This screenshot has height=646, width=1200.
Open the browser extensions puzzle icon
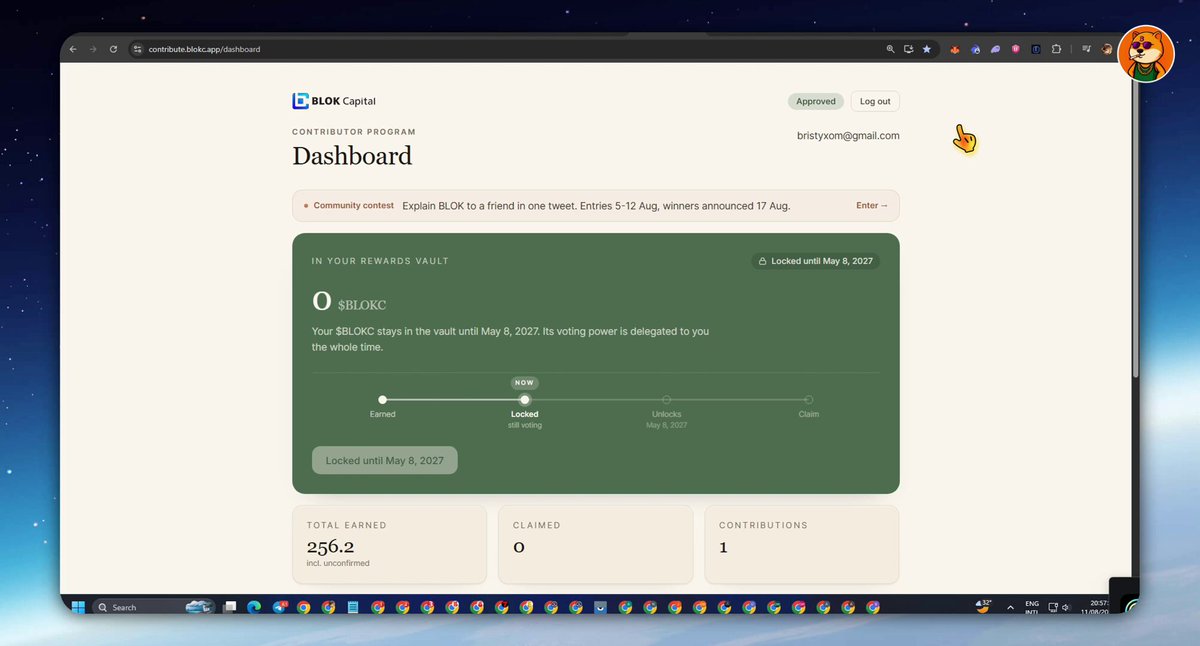(x=1056, y=49)
